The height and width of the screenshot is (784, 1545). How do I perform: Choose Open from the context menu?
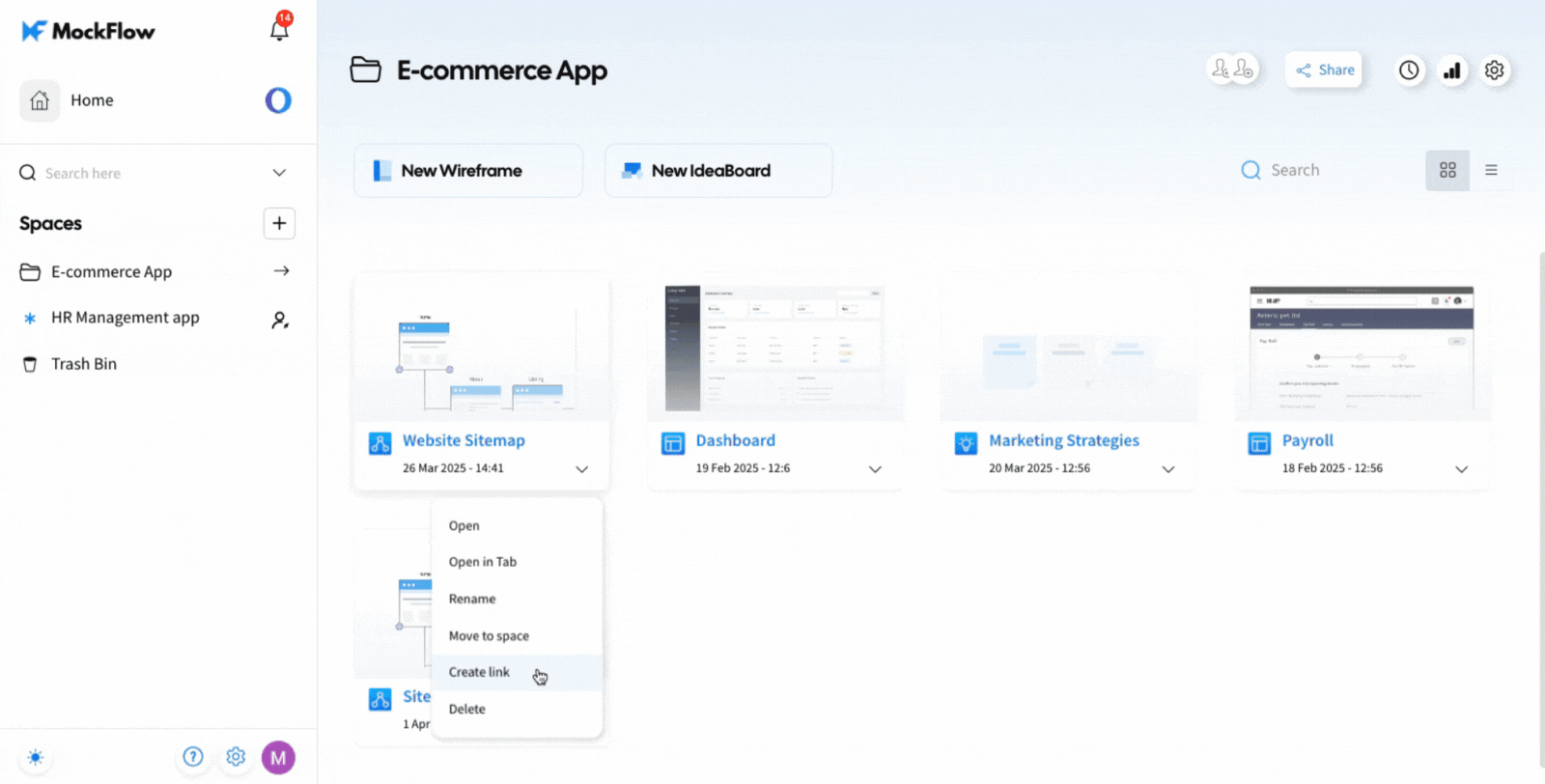(517, 526)
